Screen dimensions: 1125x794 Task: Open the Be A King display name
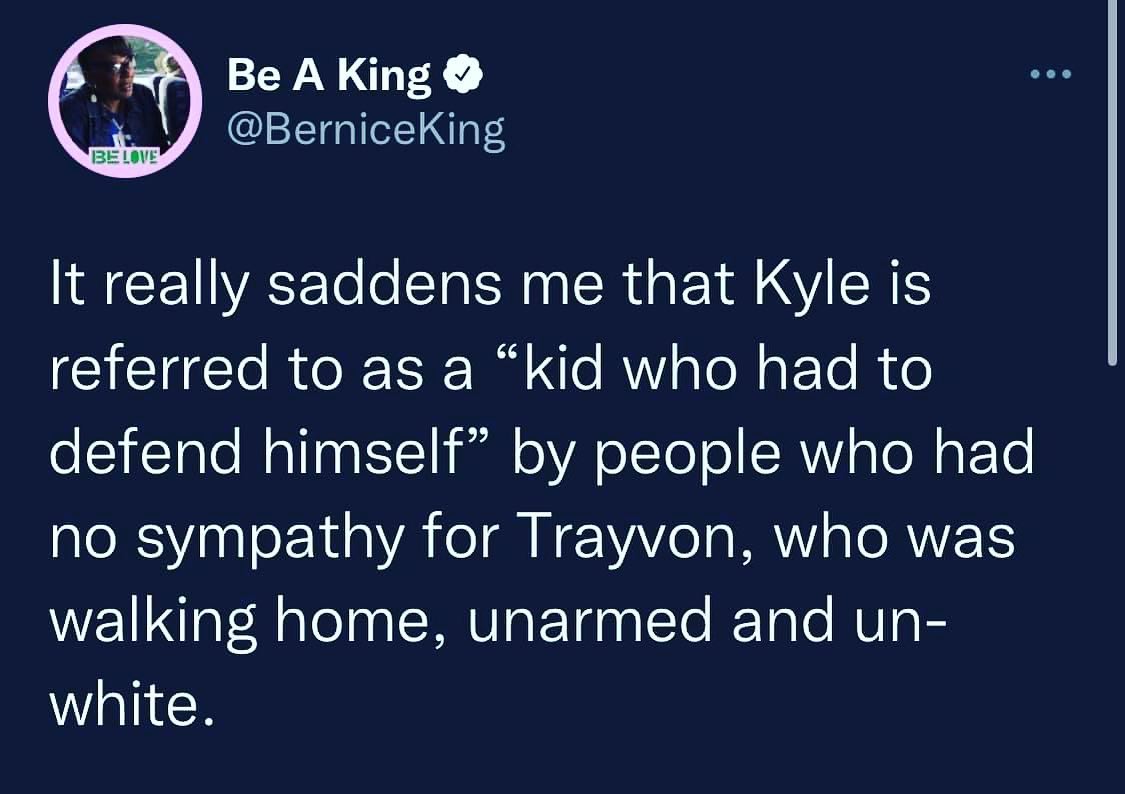click(x=329, y=75)
